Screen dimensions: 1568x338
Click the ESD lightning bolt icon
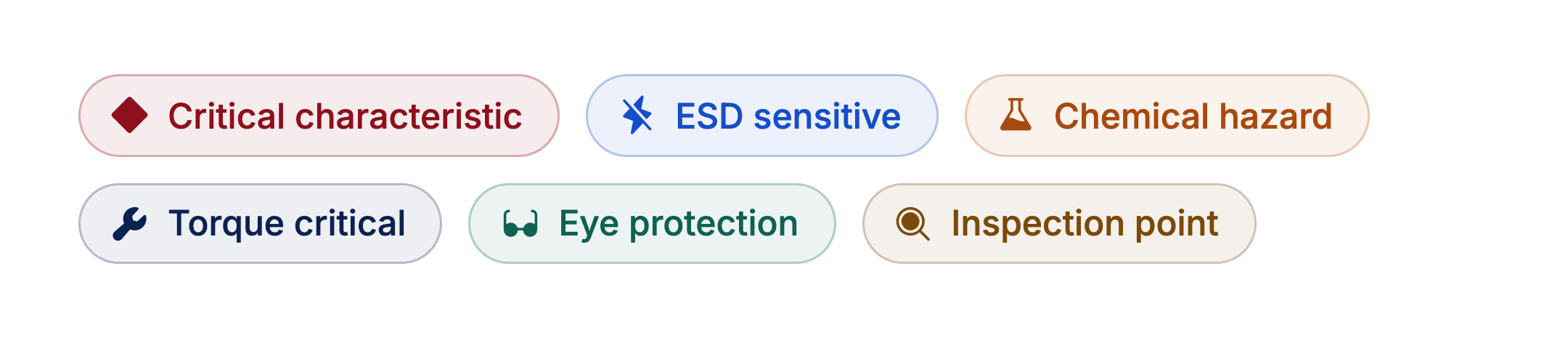tap(637, 116)
